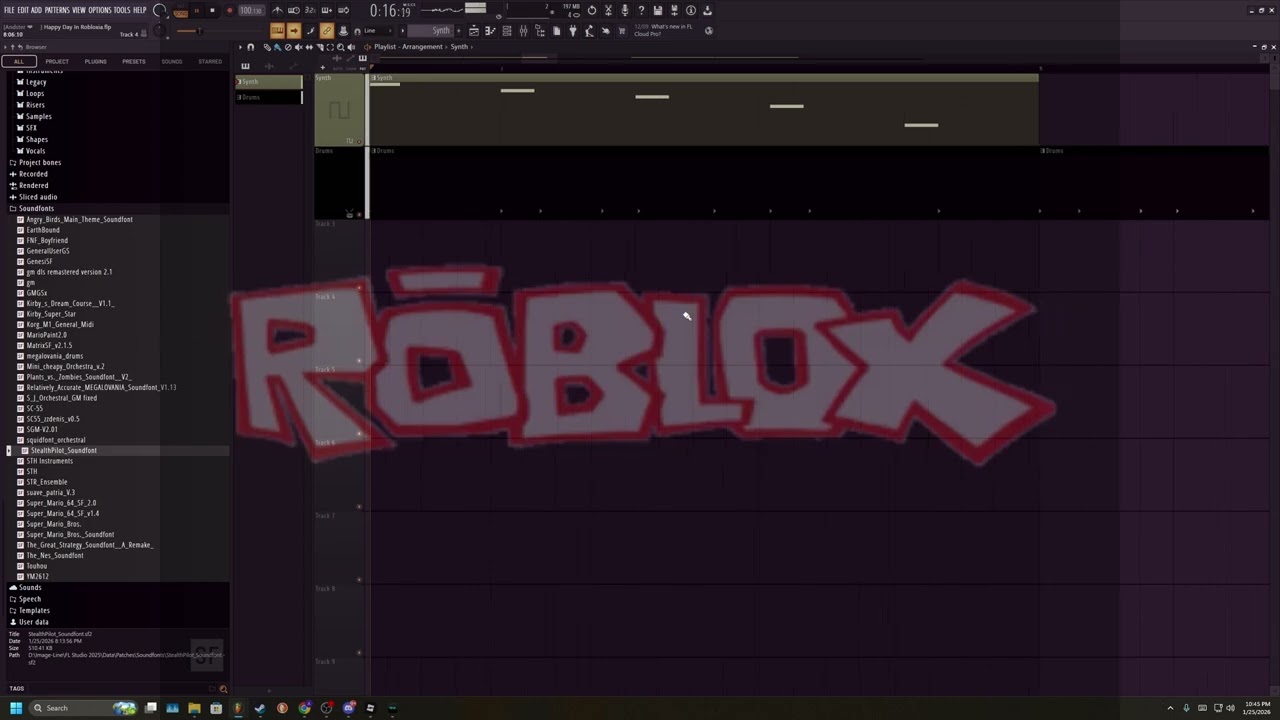Collapse the Soundfonts folder
Image resolution: width=1280 pixels, height=720 pixels.
pos(36,208)
